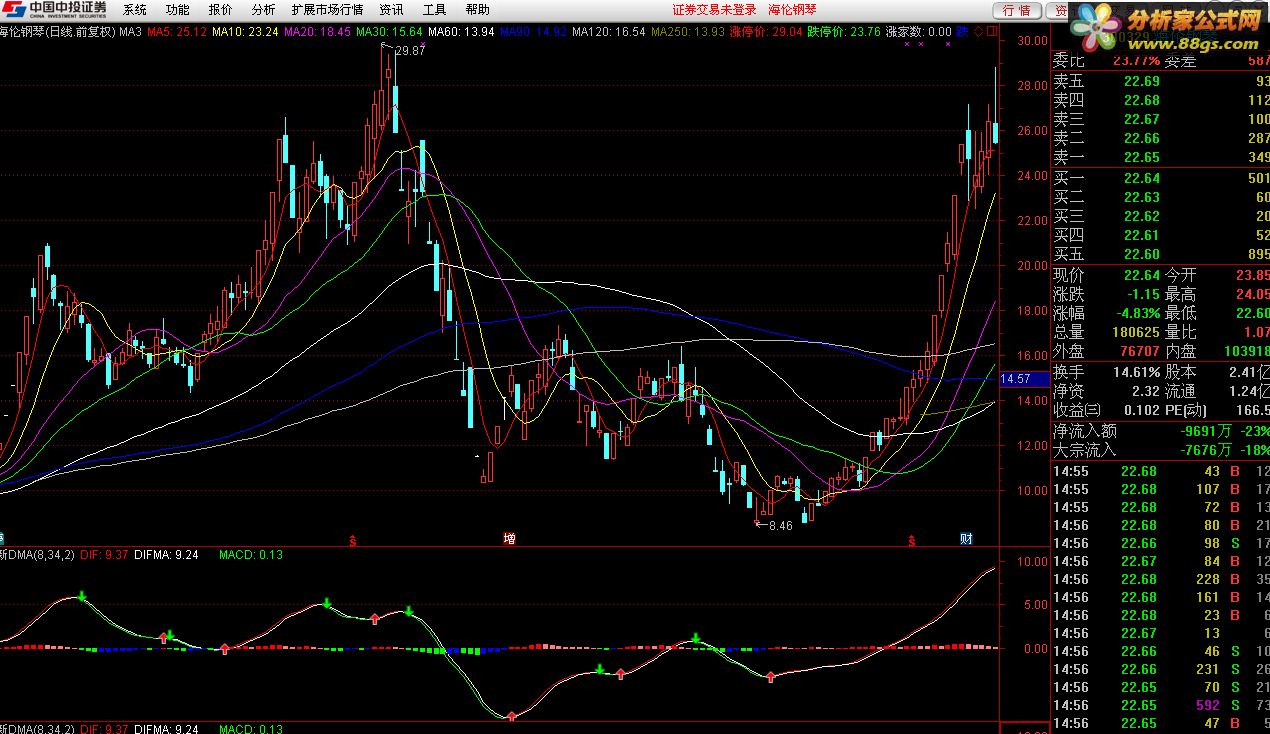Click the 跌停价: 23.76 label
This screenshot has width=1270, height=734.
pos(845,32)
